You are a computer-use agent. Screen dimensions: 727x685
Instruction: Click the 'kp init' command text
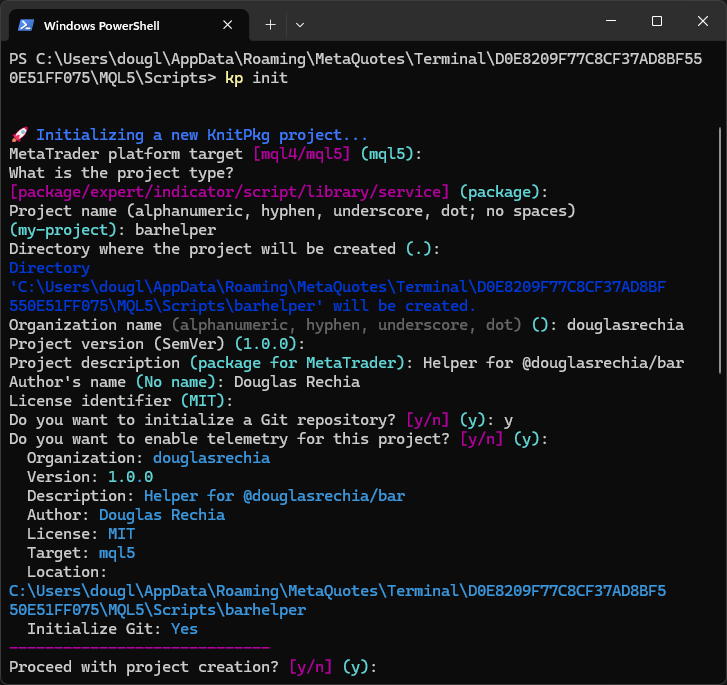point(256,78)
